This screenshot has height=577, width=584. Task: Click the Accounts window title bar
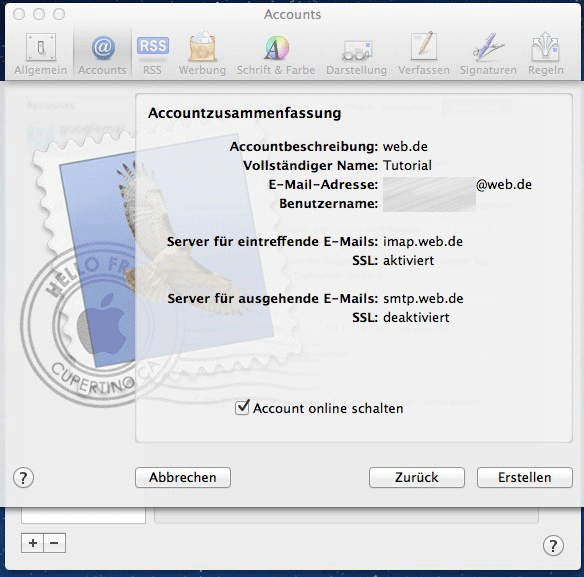coord(292,14)
